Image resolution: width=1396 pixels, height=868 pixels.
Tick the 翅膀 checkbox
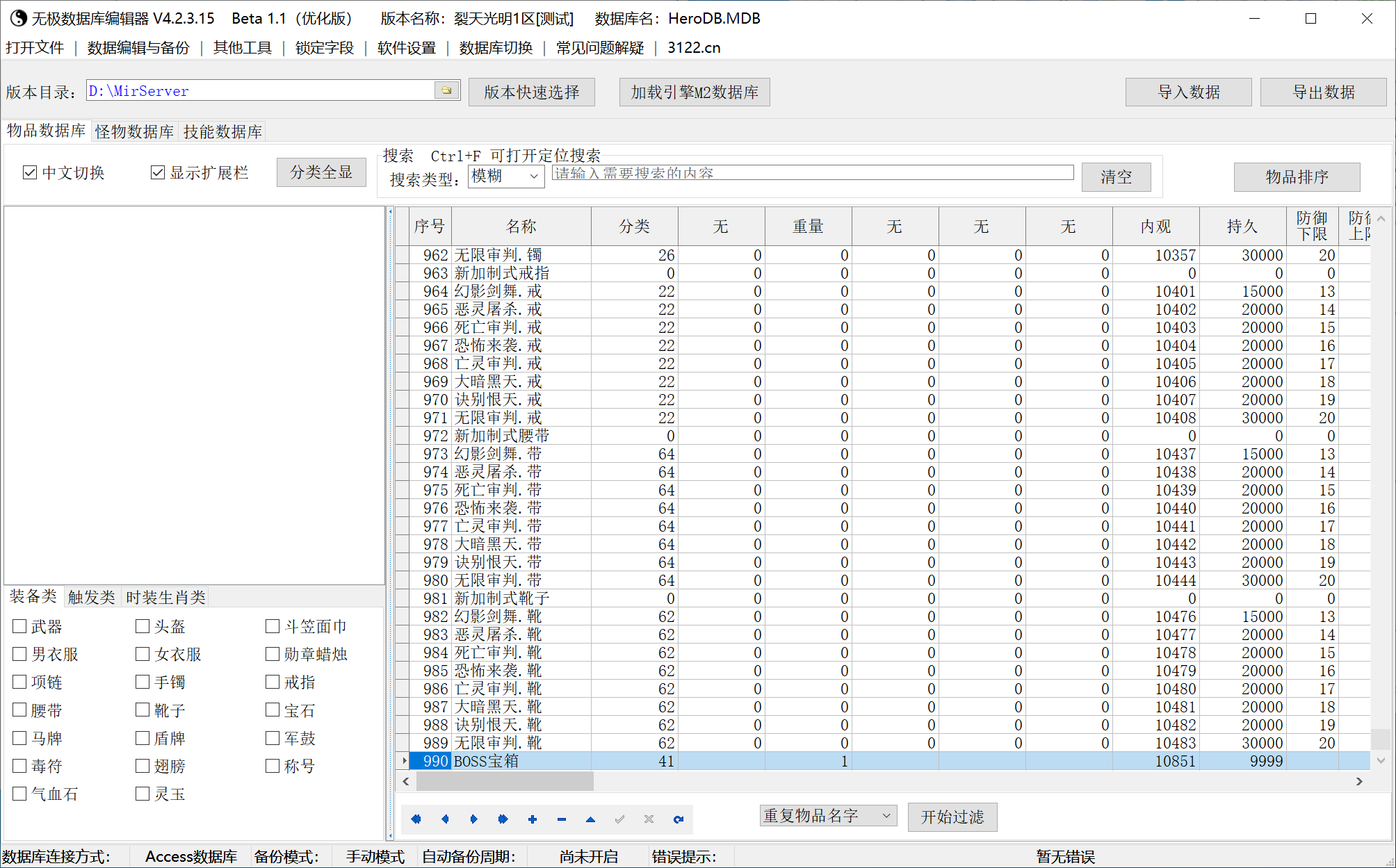click(x=143, y=765)
